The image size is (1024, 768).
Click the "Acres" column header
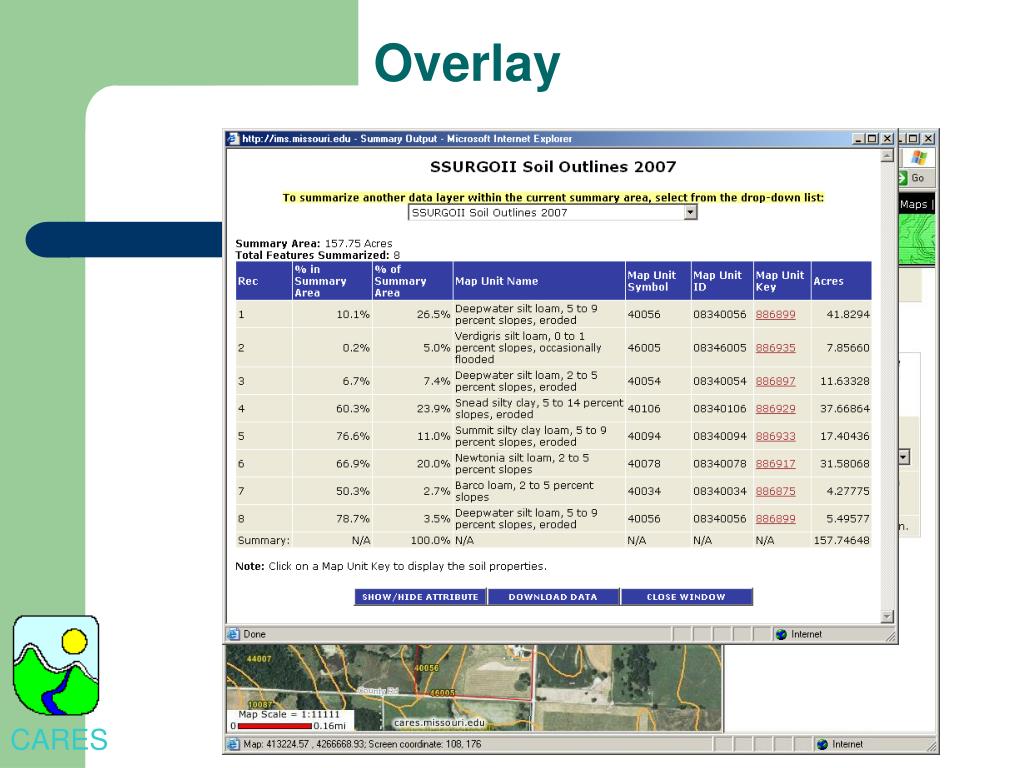(x=841, y=281)
